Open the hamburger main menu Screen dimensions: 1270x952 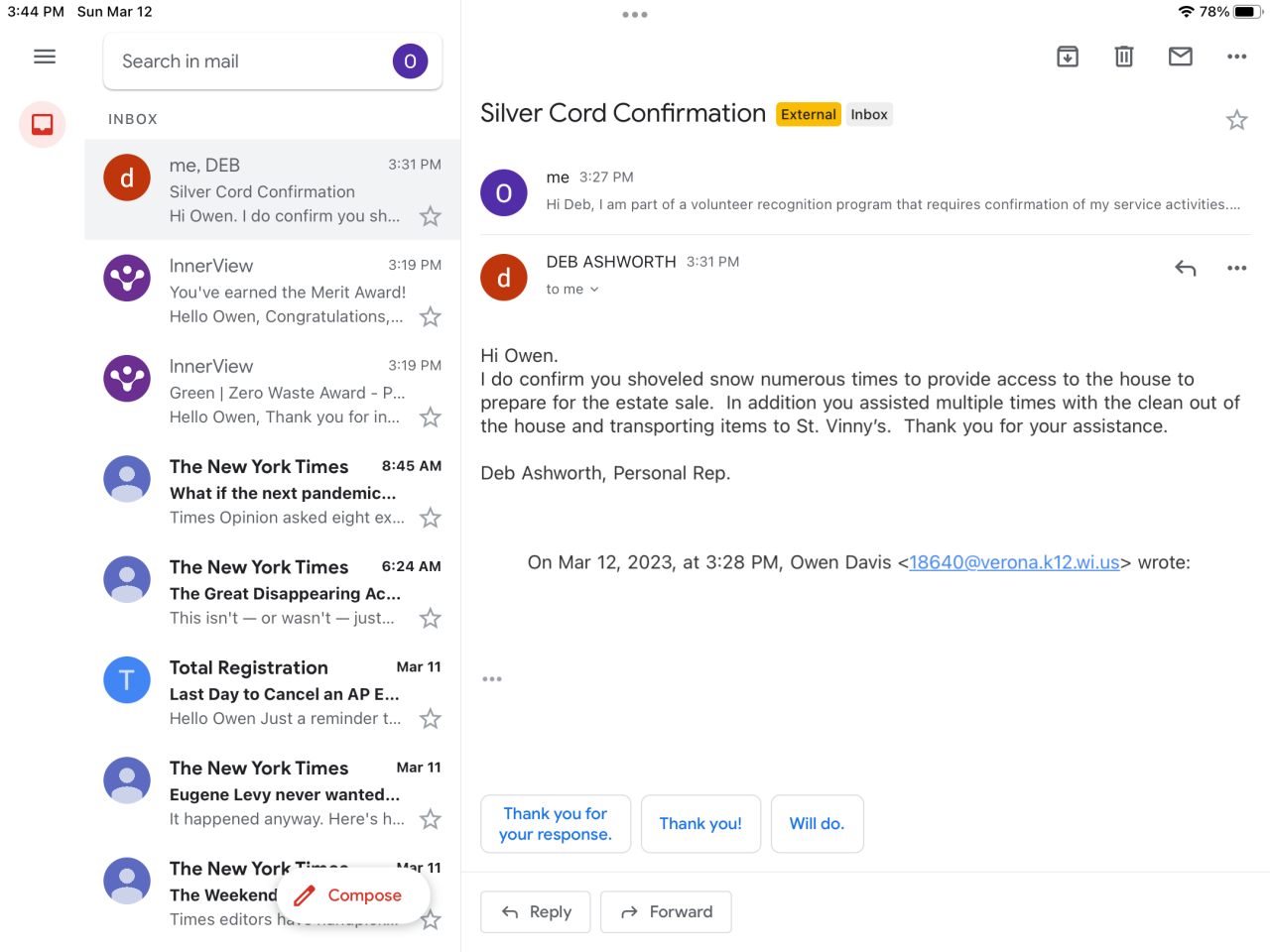click(45, 57)
